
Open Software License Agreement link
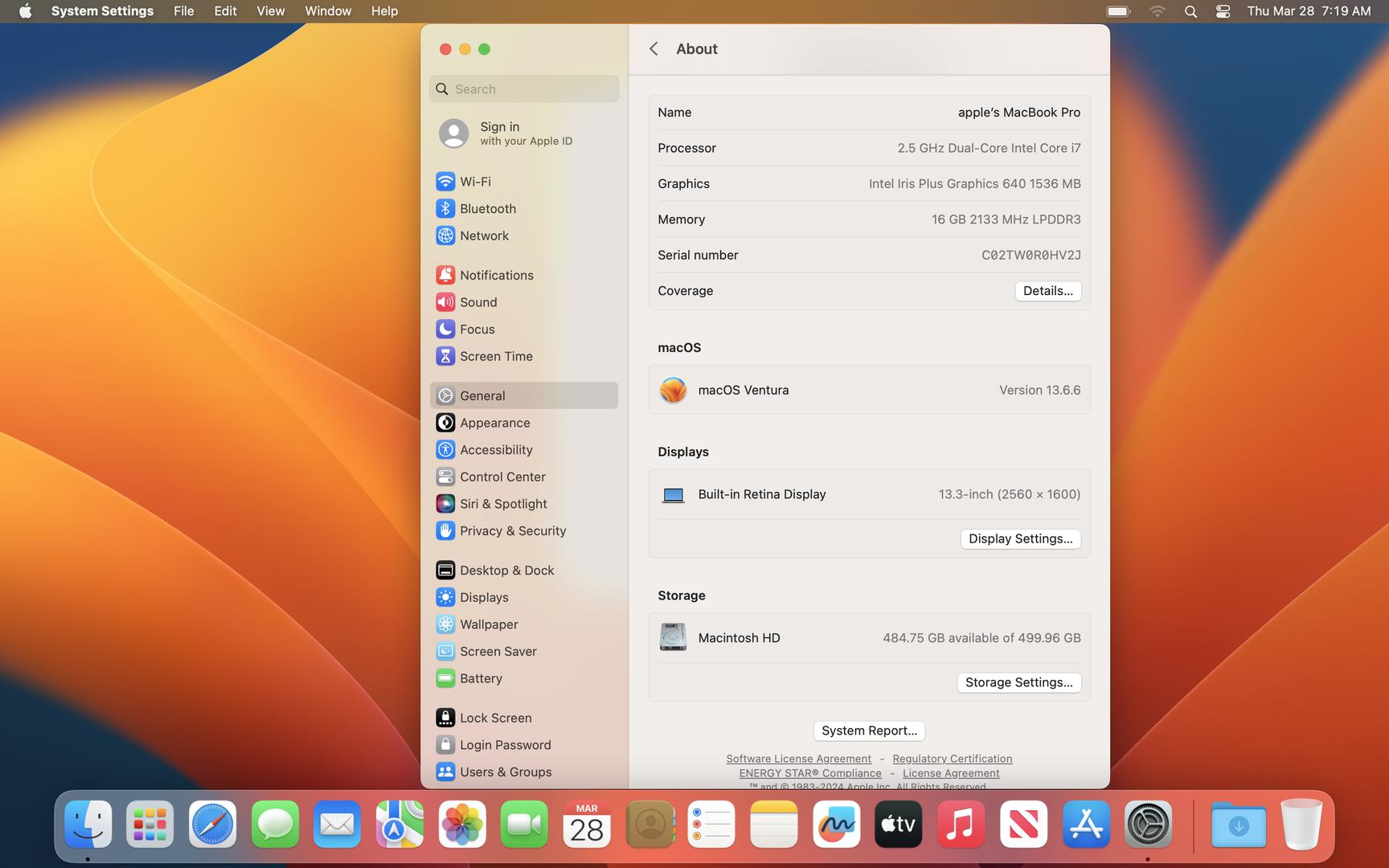point(798,759)
